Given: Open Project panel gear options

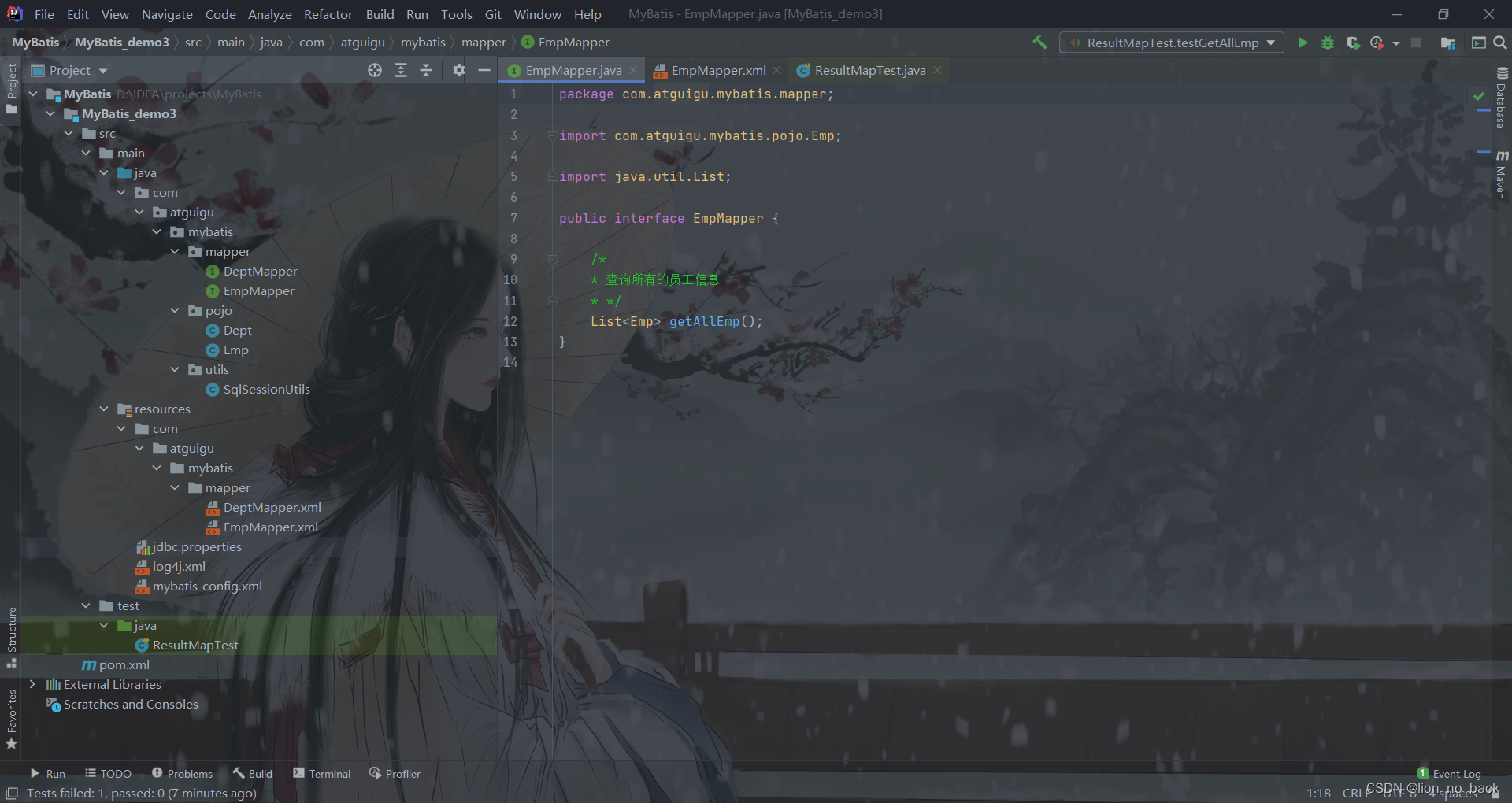Looking at the screenshot, I should 459,70.
